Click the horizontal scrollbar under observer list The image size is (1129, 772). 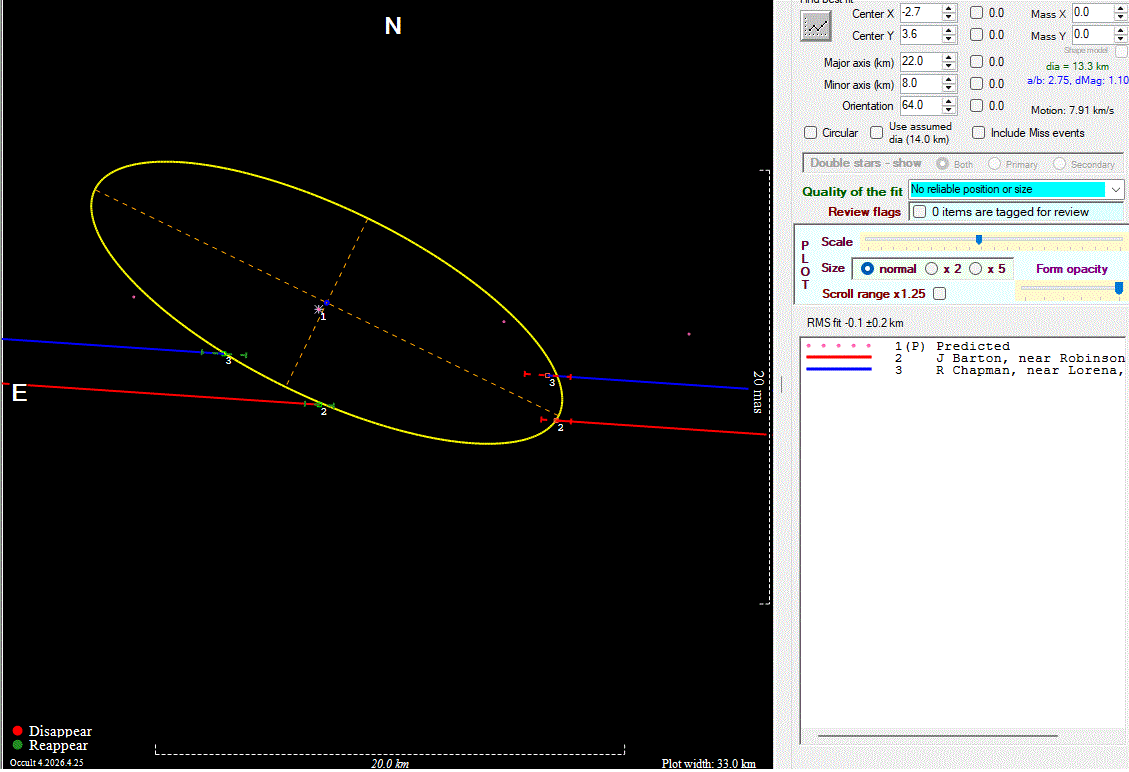(x=937, y=736)
